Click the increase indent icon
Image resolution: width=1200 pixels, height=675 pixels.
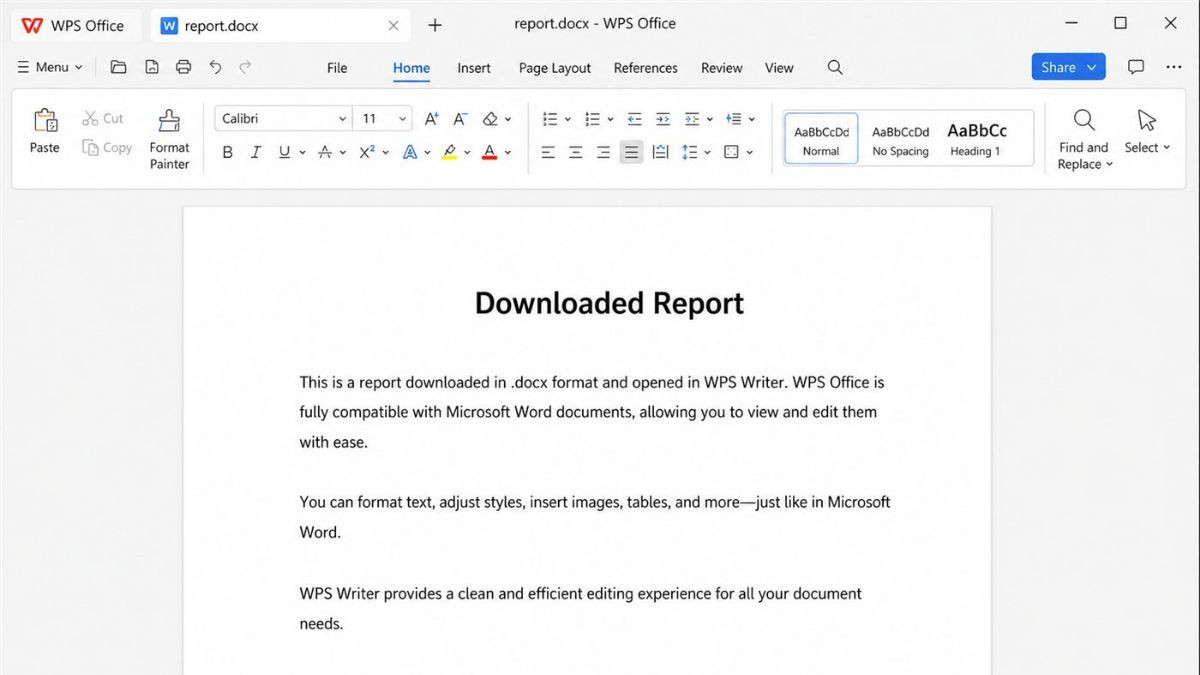[x=663, y=118]
